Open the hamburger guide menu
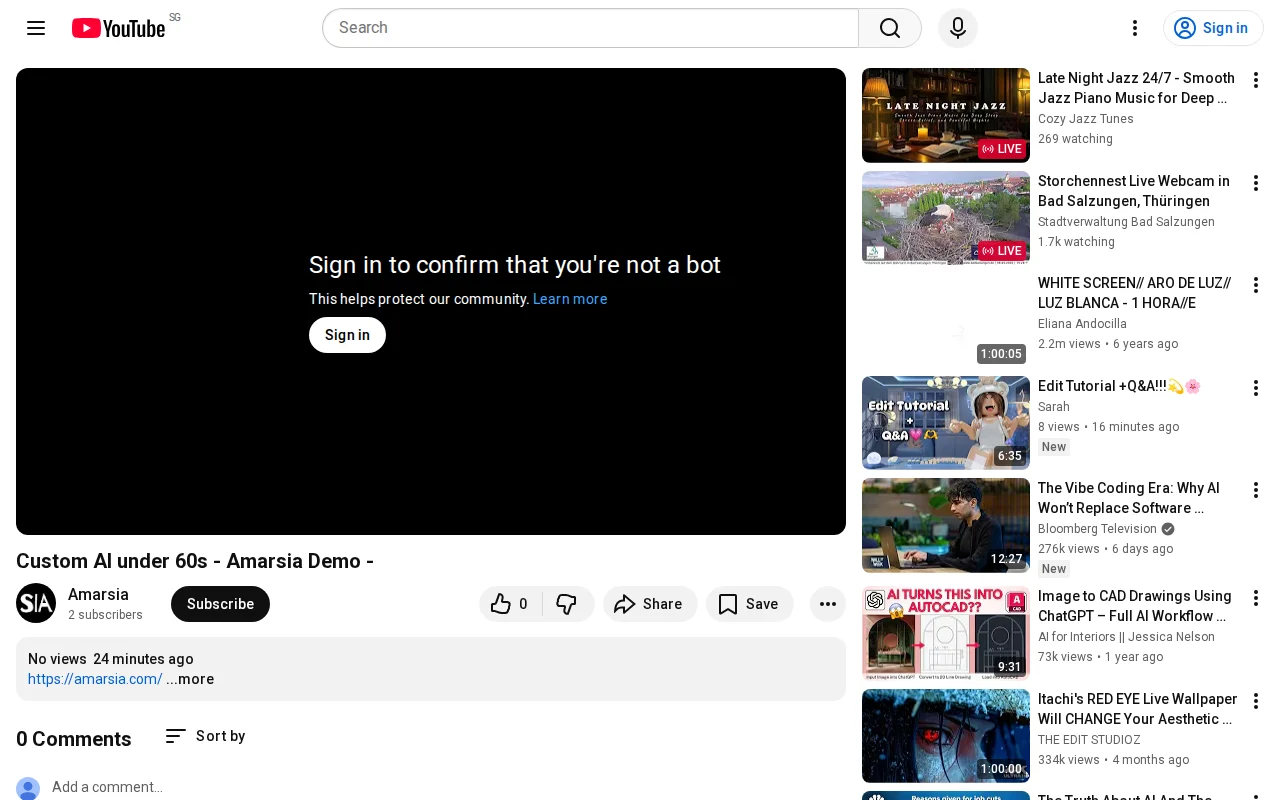 coord(36,28)
